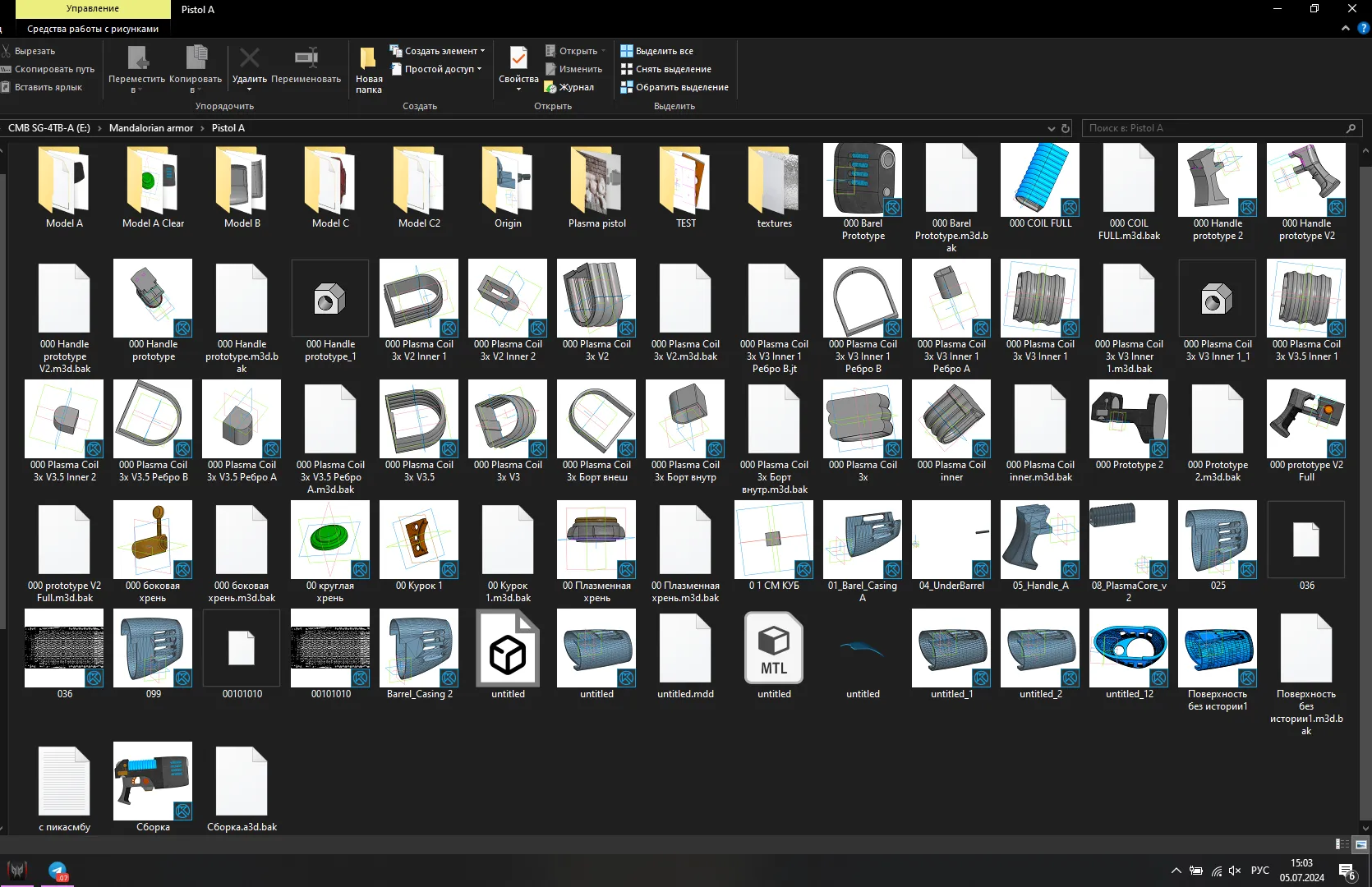This screenshot has height=887, width=1372.
Task: Select the 000 prototype V2 Full model file
Action: pos(1306,431)
